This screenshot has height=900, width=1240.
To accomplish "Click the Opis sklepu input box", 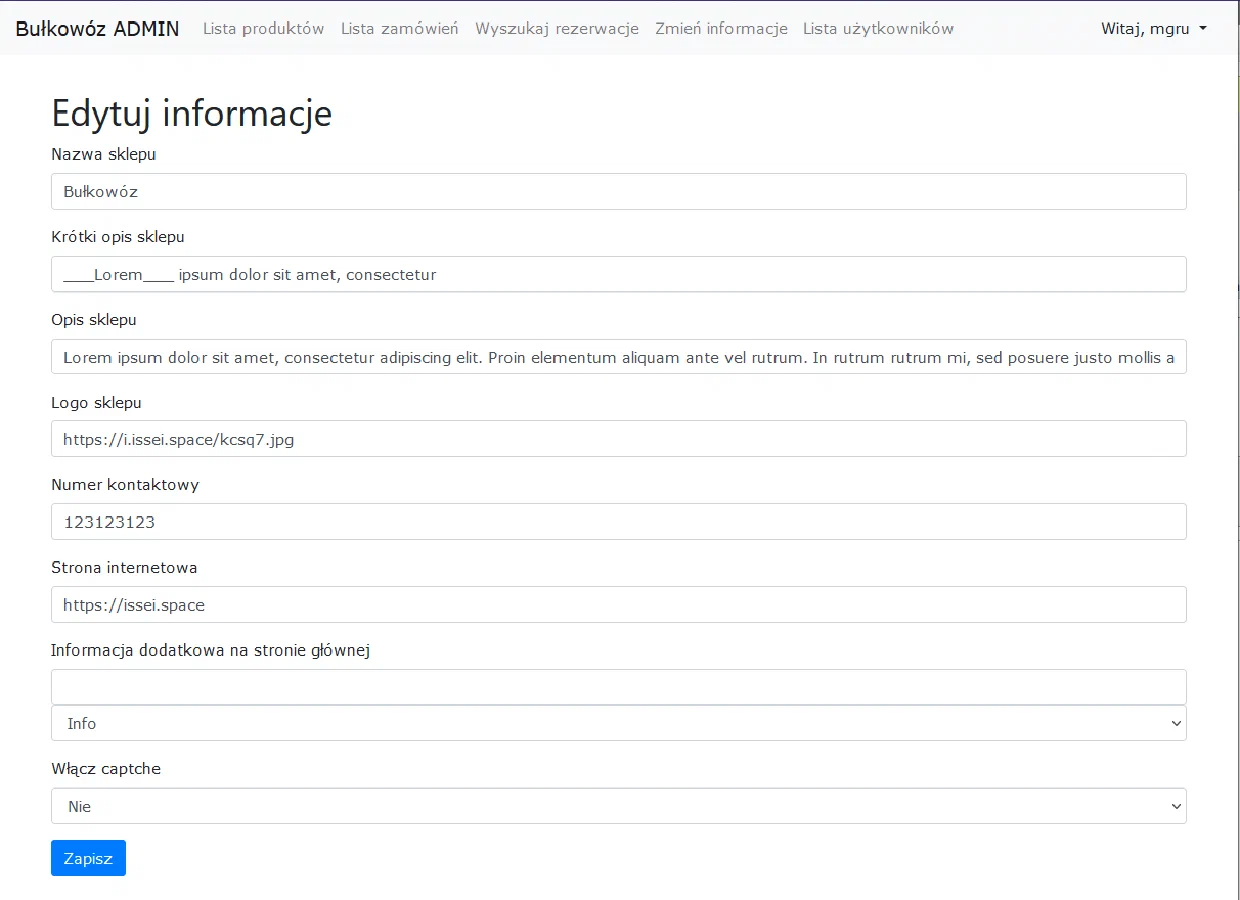I will tap(618, 357).
